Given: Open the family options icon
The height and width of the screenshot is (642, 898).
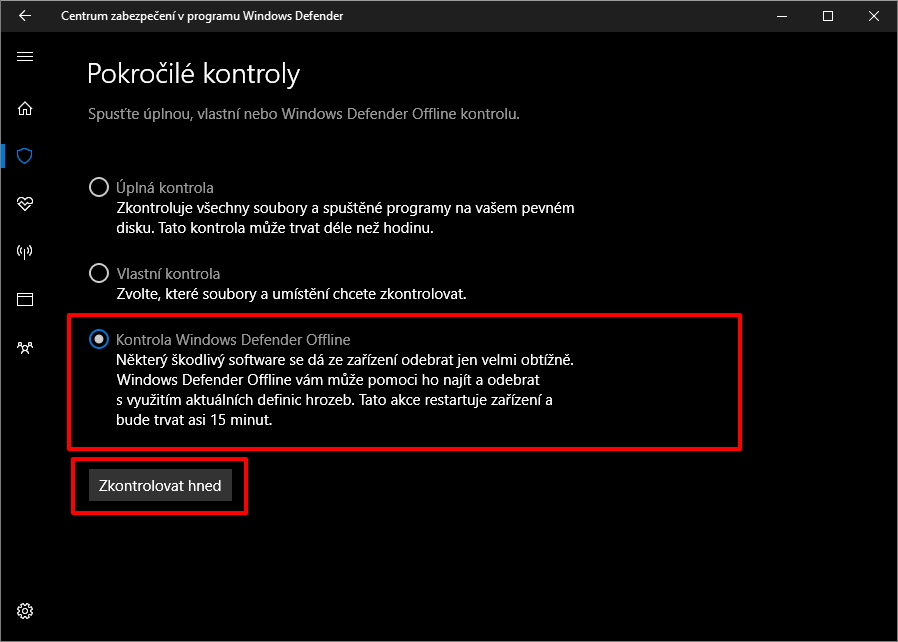Looking at the screenshot, I should coord(25,347).
